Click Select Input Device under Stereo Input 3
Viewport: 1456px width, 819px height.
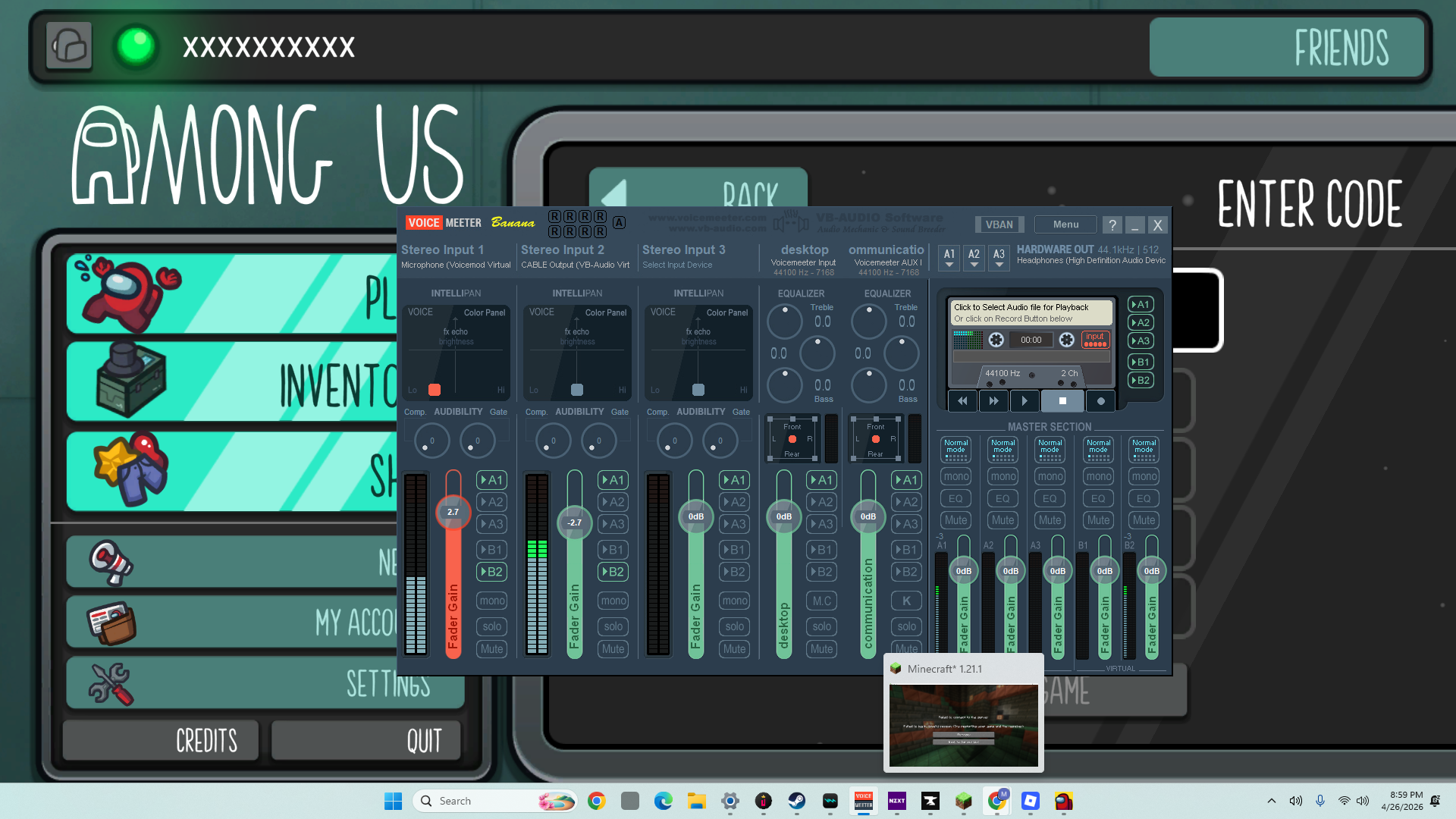677,265
